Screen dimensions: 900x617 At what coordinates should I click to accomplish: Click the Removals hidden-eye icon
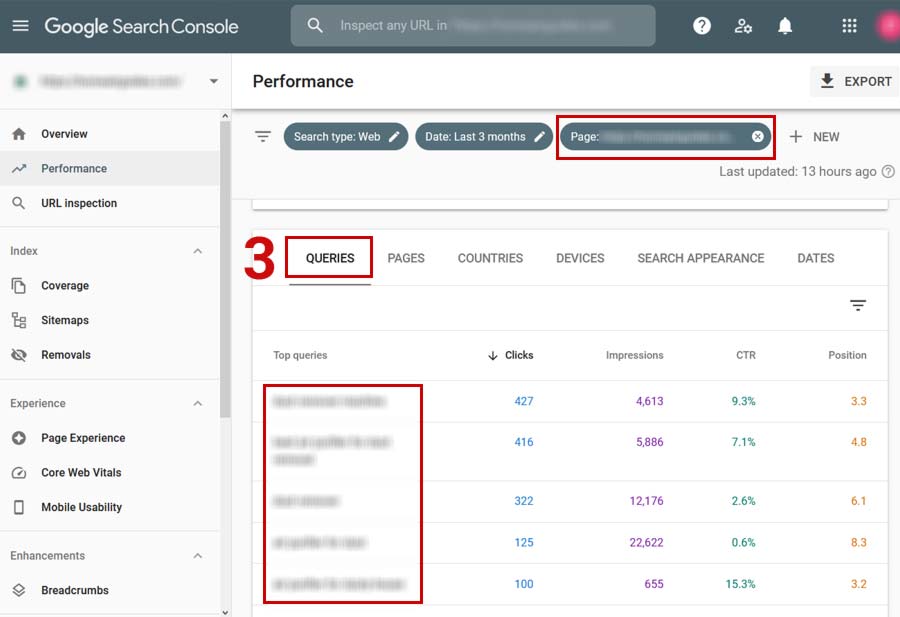click(x=19, y=355)
